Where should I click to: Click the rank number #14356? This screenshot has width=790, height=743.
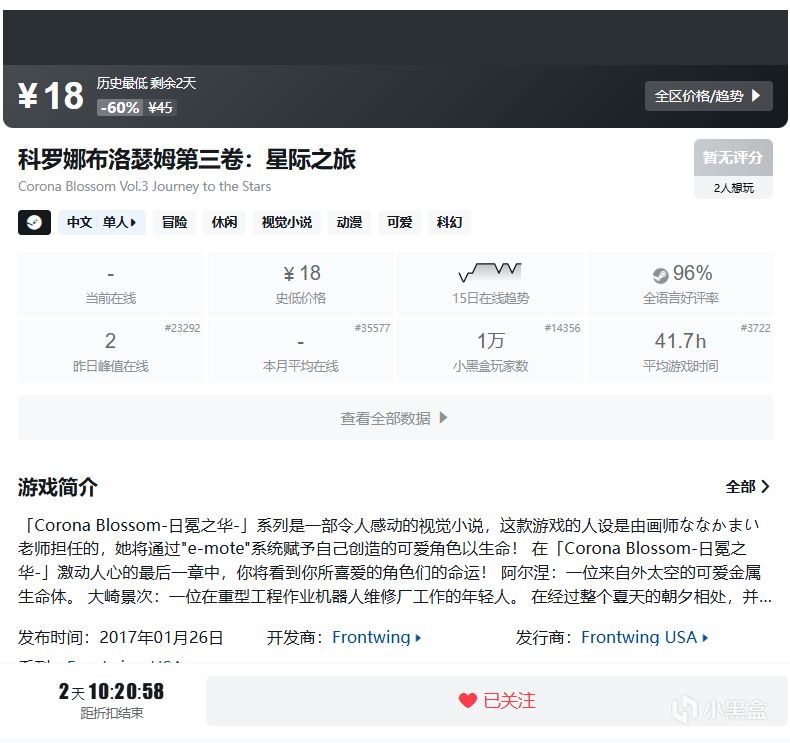coord(562,328)
